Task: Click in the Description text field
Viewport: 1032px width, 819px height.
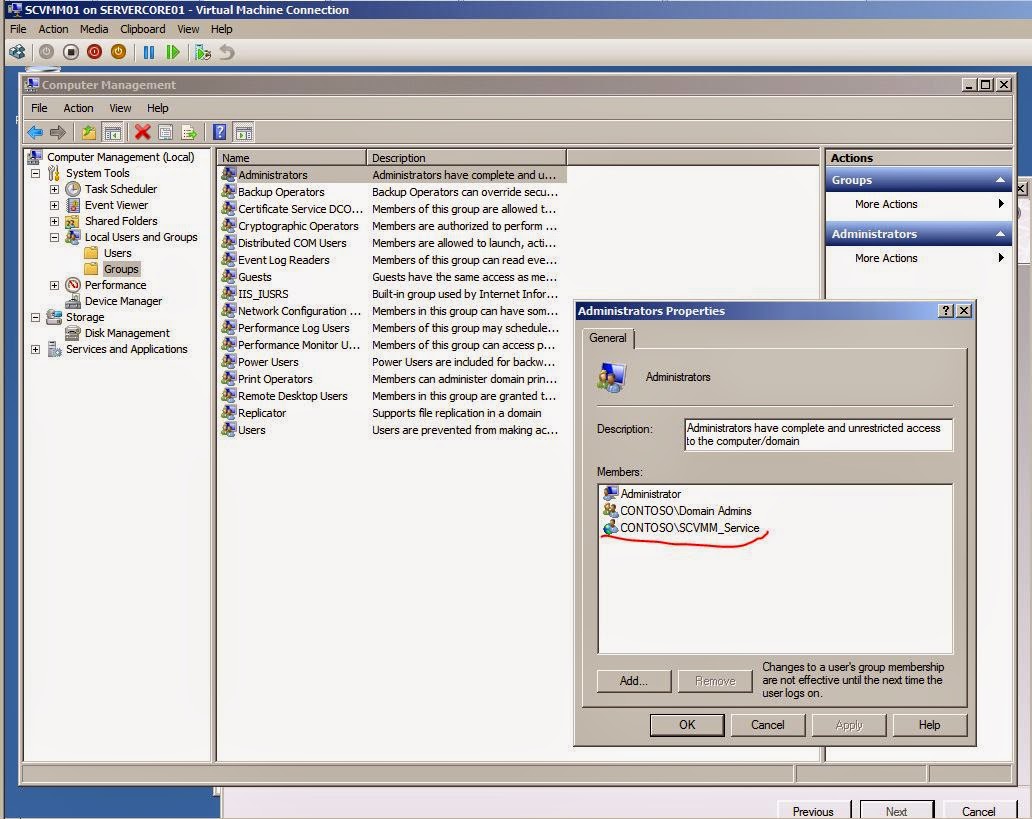Action: 818,435
